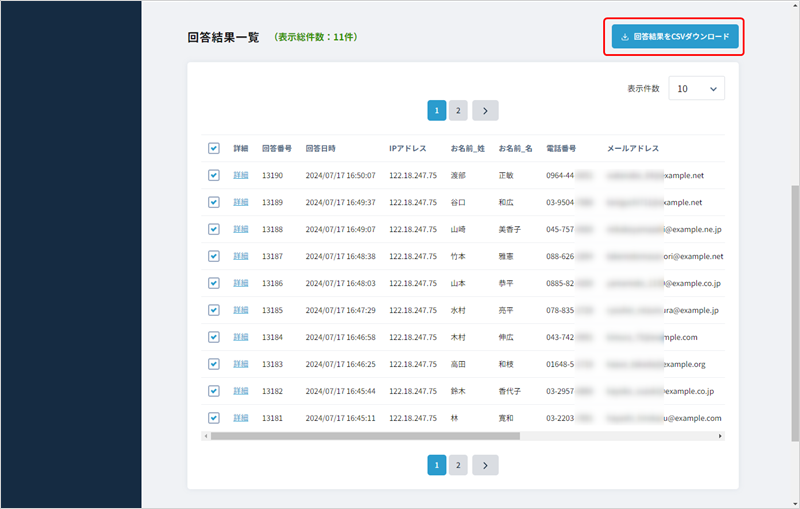Uncheck the checkbox for row 13181
The image size is (800, 509).
coord(214,418)
